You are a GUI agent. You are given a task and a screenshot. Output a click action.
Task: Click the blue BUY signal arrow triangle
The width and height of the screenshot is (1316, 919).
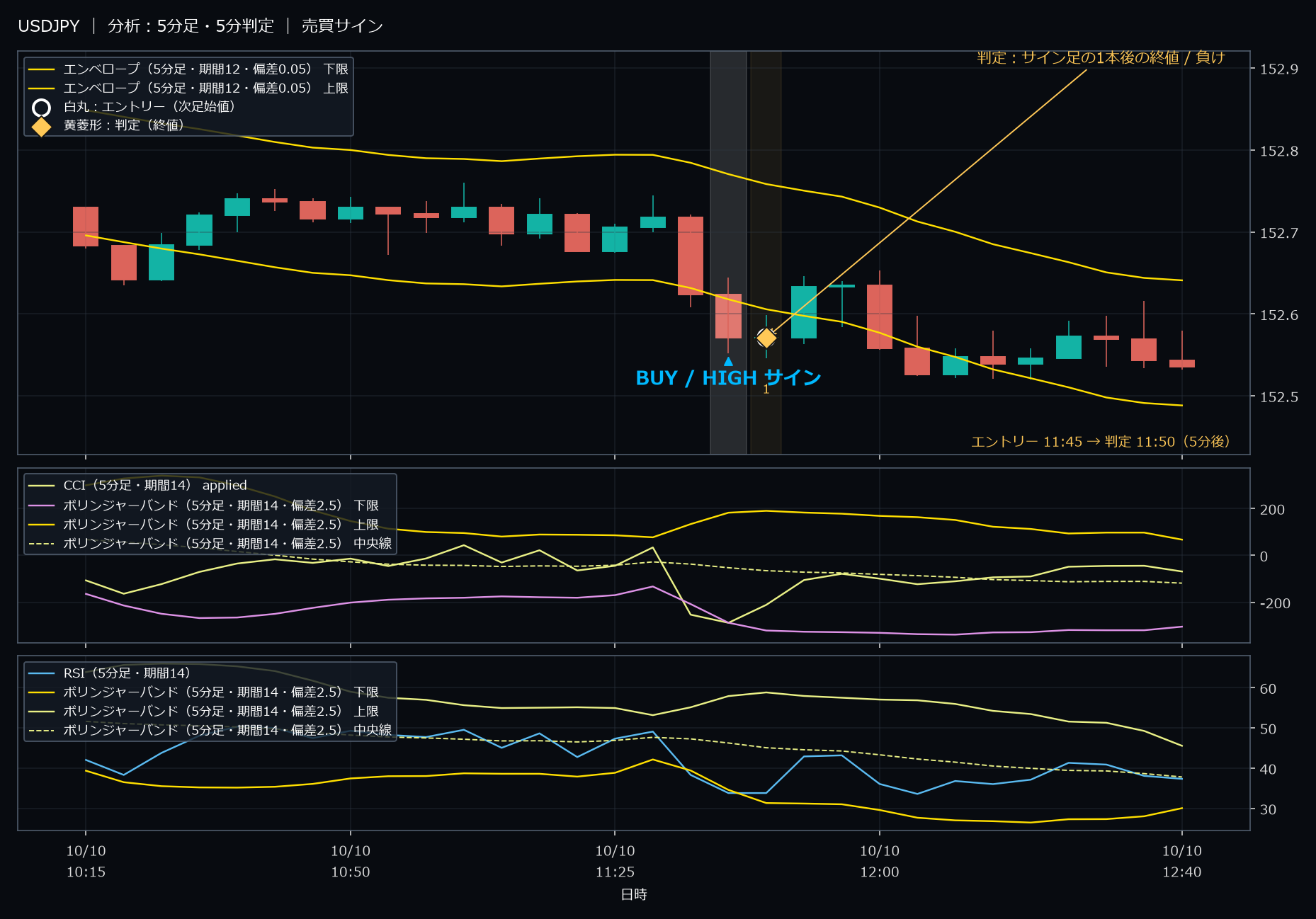(x=728, y=361)
